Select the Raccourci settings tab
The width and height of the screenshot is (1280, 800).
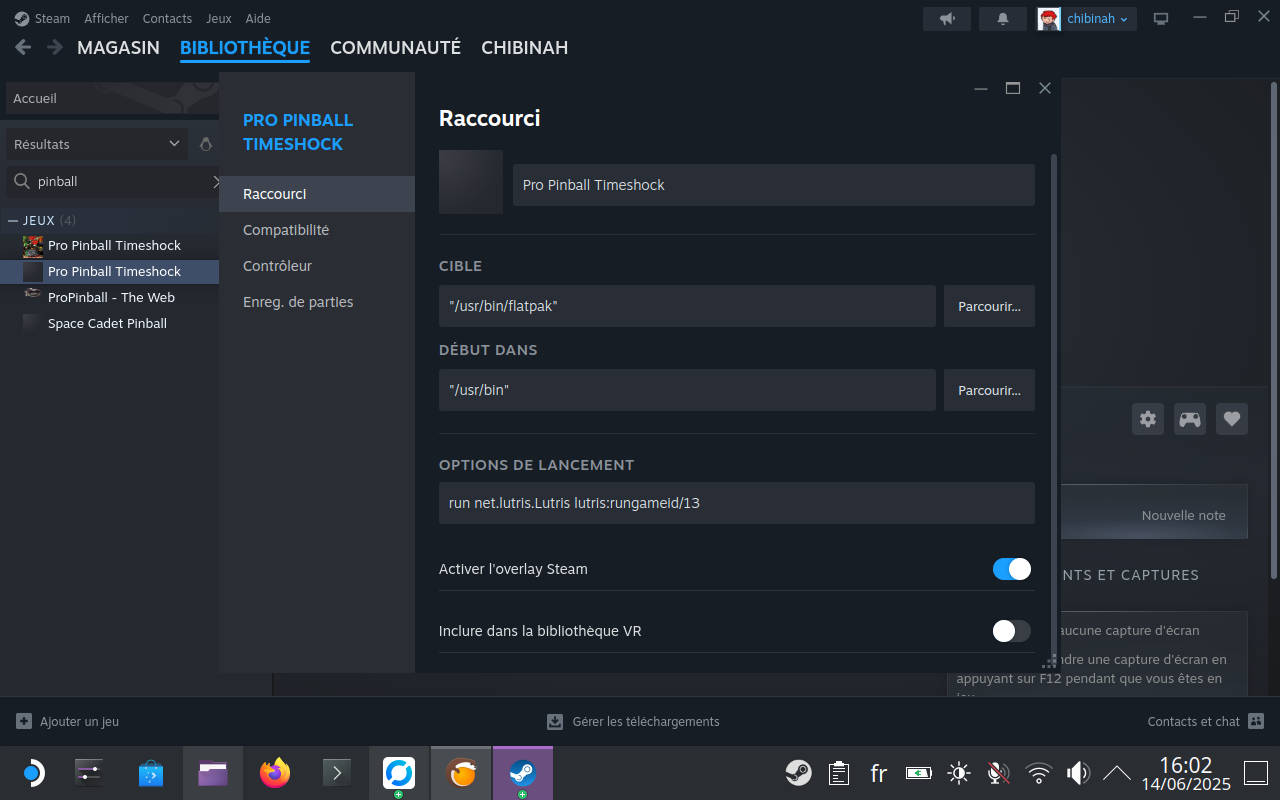pyautogui.click(x=317, y=194)
